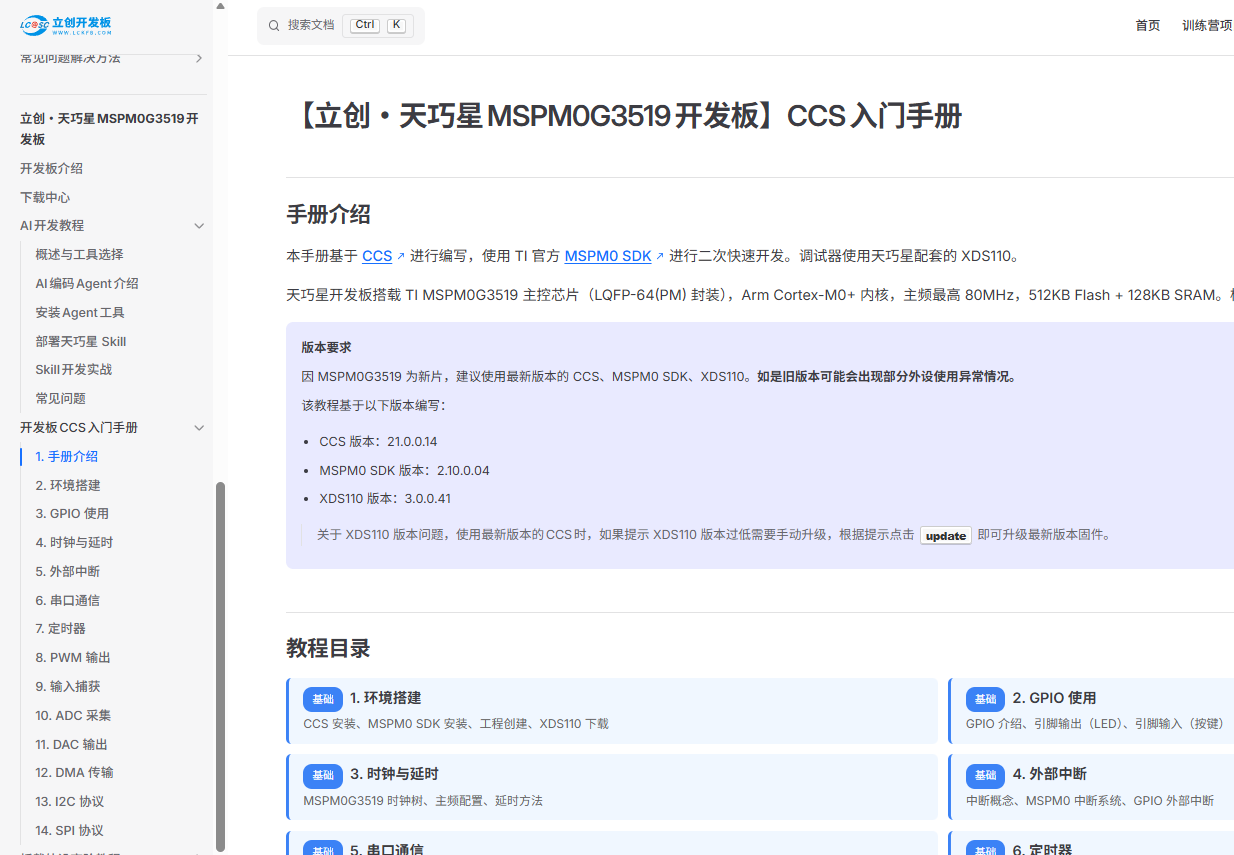Open AI编码Agent介绍 page

coord(87,284)
